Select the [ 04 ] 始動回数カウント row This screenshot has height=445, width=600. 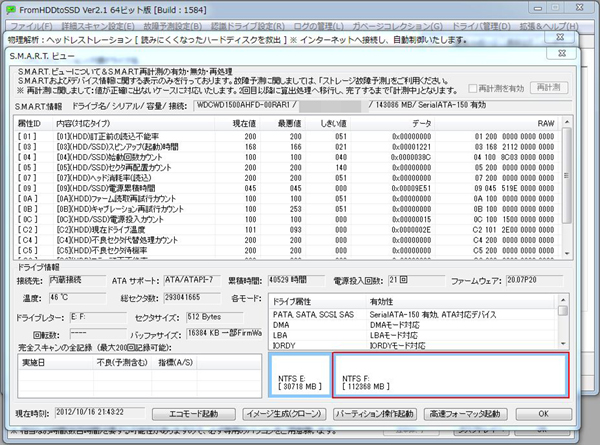pyautogui.click(x=288, y=157)
